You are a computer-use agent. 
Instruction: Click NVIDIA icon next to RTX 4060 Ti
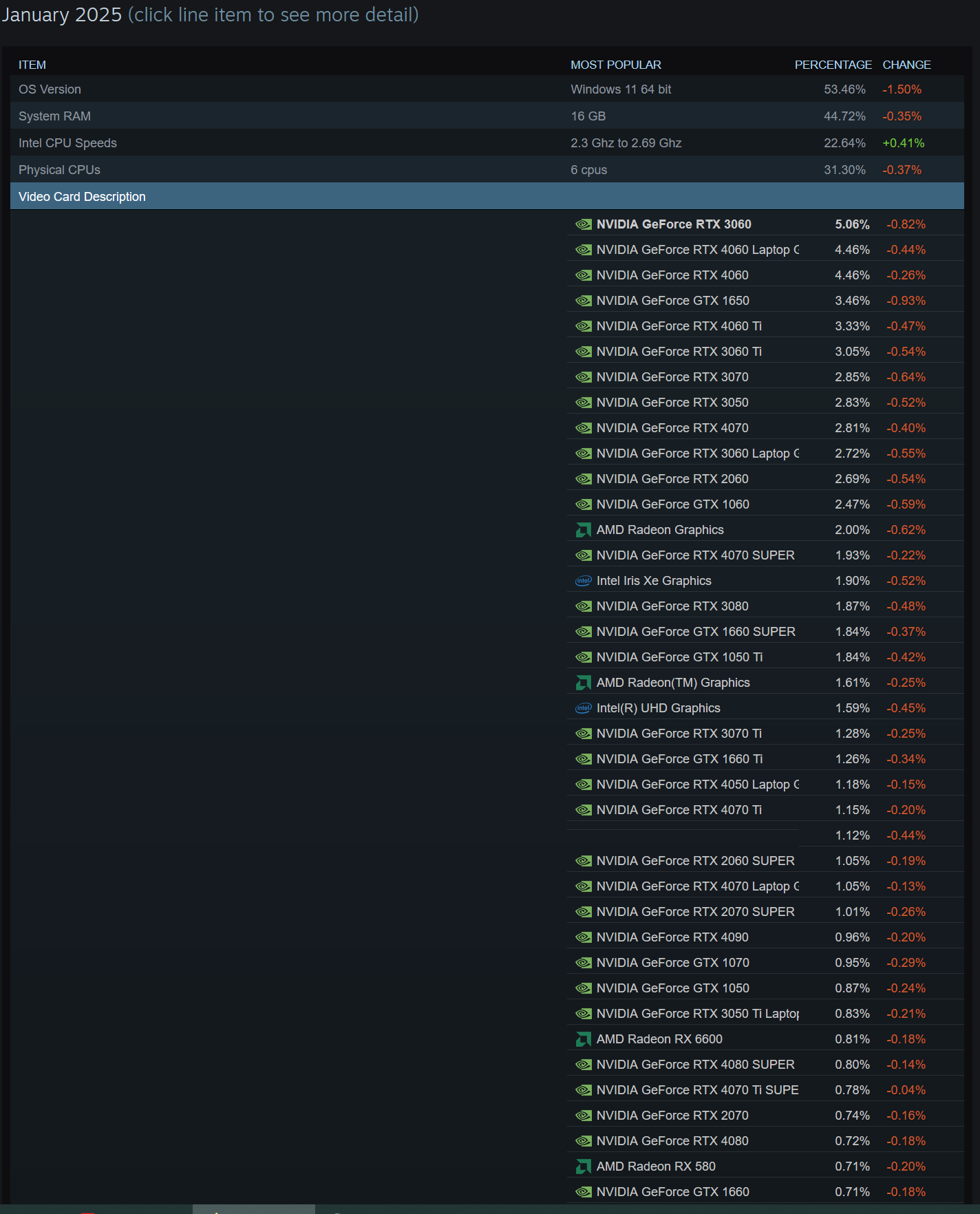pos(583,326)
